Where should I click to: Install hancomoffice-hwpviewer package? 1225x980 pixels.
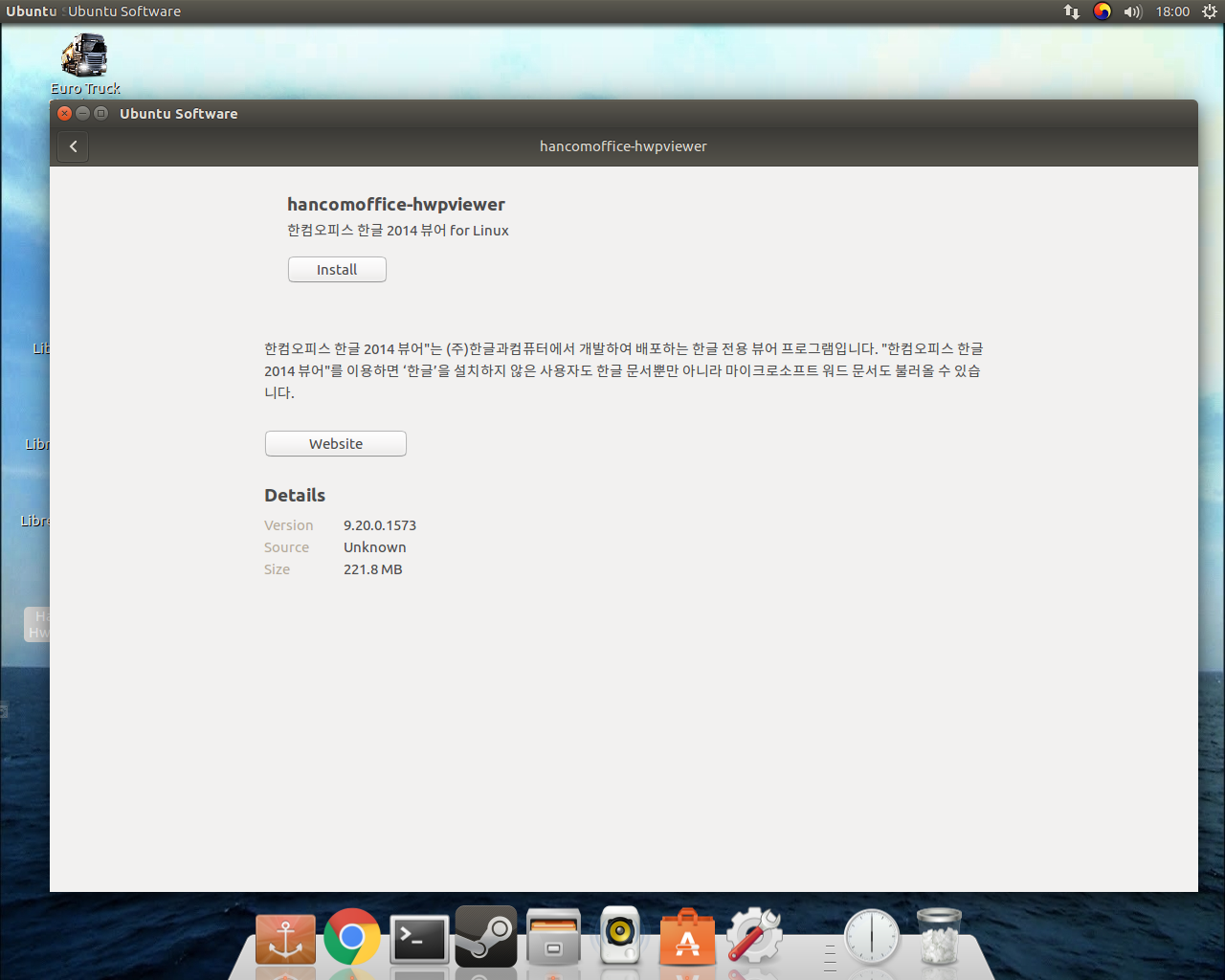[x=337, y=270]
